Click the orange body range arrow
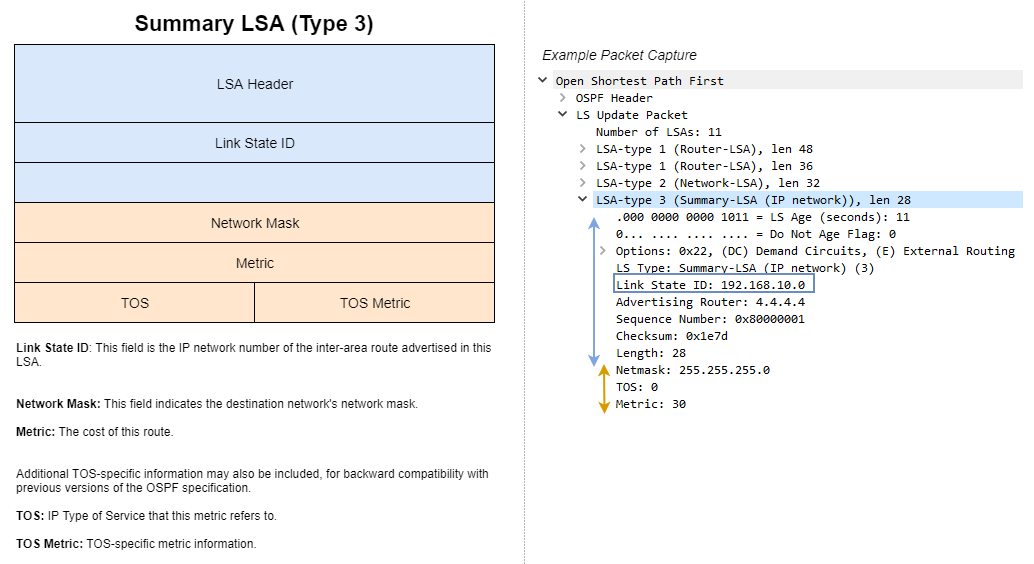The height and width of the screenshot is (564, 1034). pos(604,389)
